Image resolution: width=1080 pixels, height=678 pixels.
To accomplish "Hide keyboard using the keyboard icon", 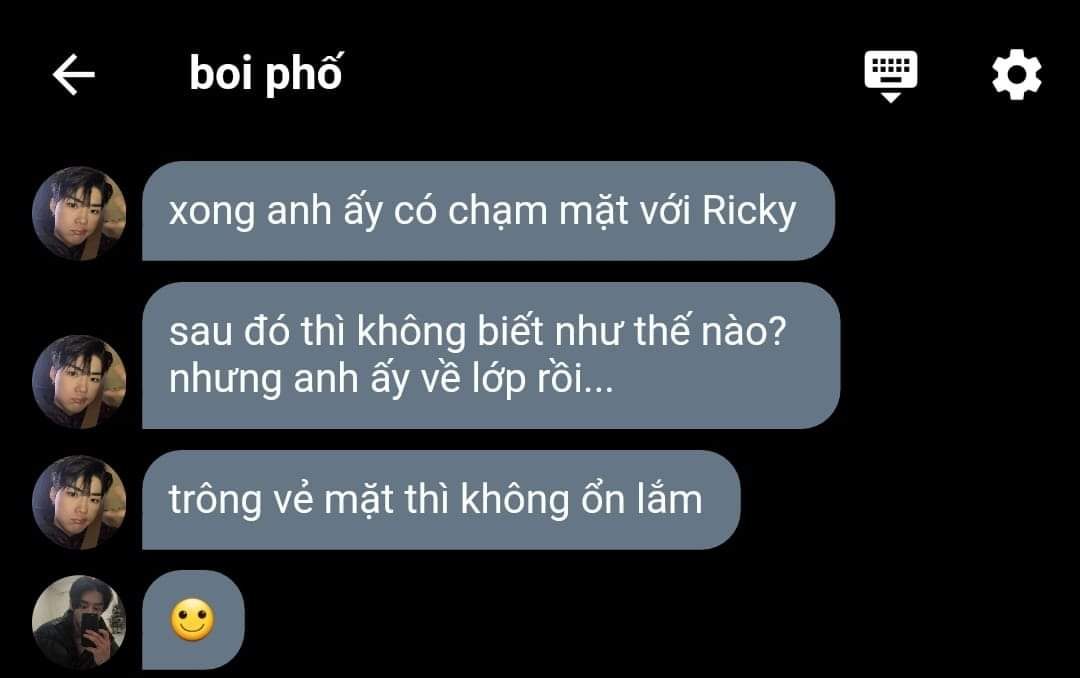I will [x=891, y=75].
